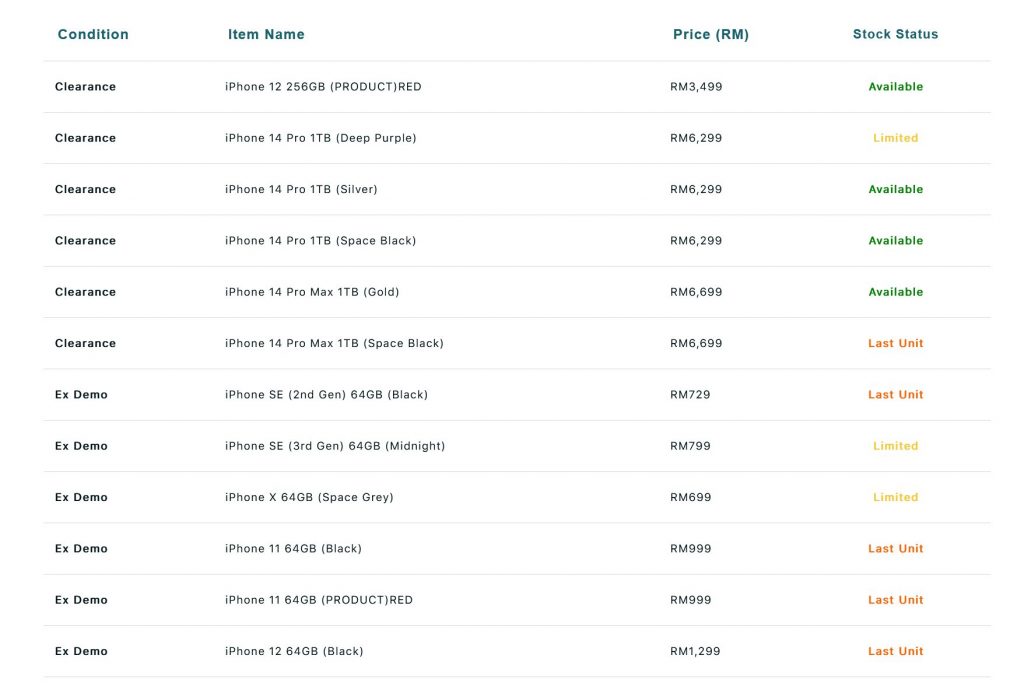This screenshot has width=1024, height=683.
Task: Click the Condition column header
Action: point(93,34)
